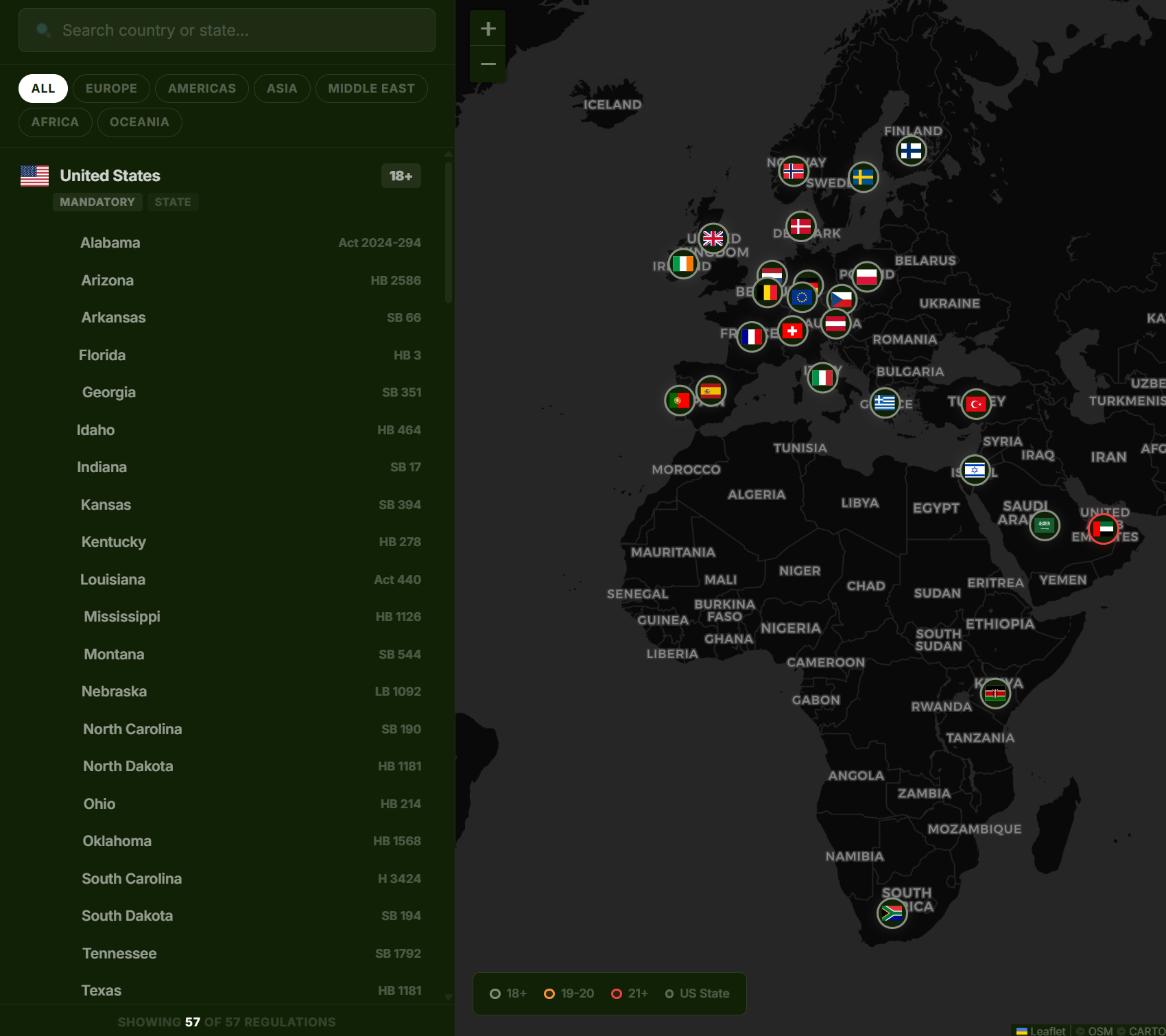Filter regulations by AMERICAS
1166x1036 pixels.
click(x=202, y=89)
